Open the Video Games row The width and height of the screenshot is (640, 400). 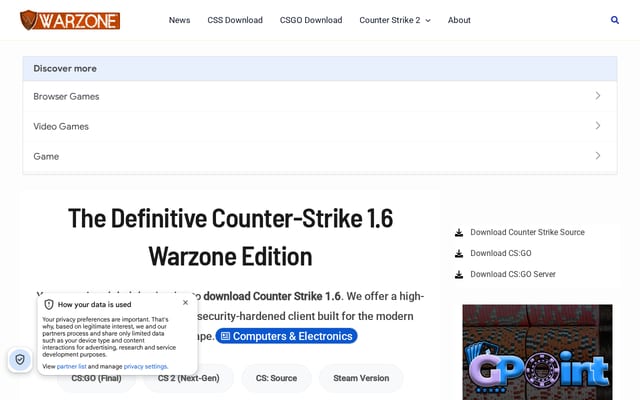click(x=320, y=126)
